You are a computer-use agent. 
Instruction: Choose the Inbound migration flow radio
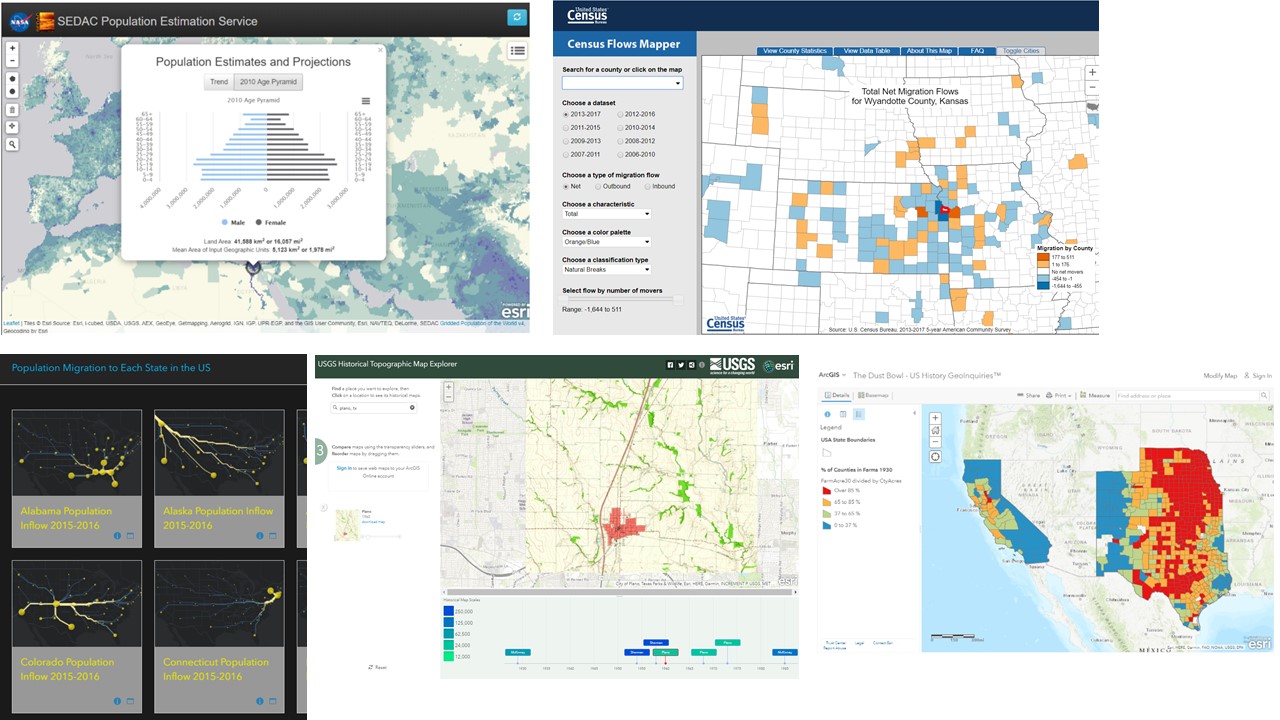point(647,187)
